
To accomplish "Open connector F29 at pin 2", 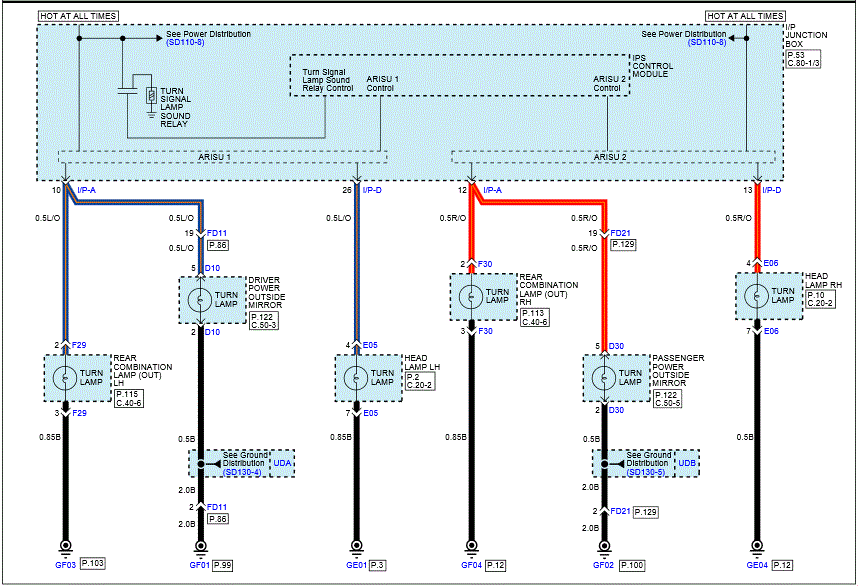I will 79,345.
